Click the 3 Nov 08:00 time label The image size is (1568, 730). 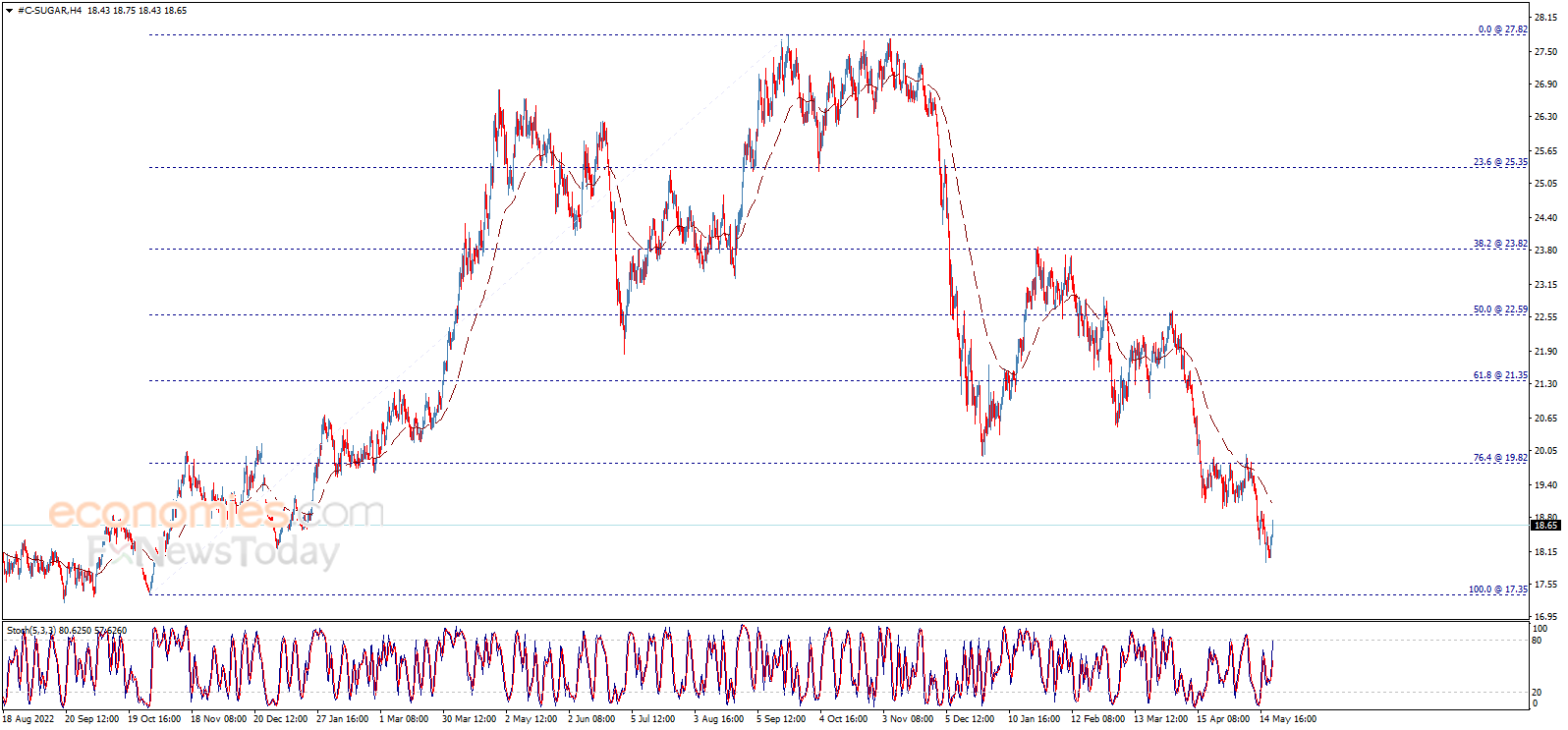pyautogui.click(x=909, y=718)
